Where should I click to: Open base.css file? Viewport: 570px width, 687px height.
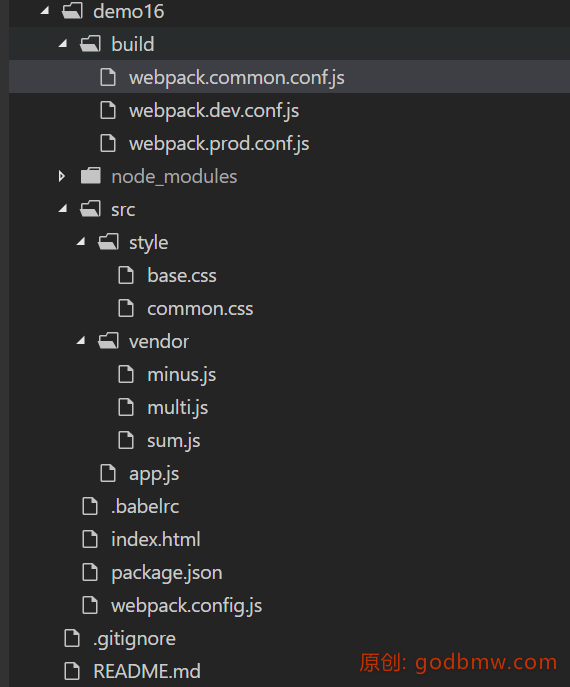182,276
